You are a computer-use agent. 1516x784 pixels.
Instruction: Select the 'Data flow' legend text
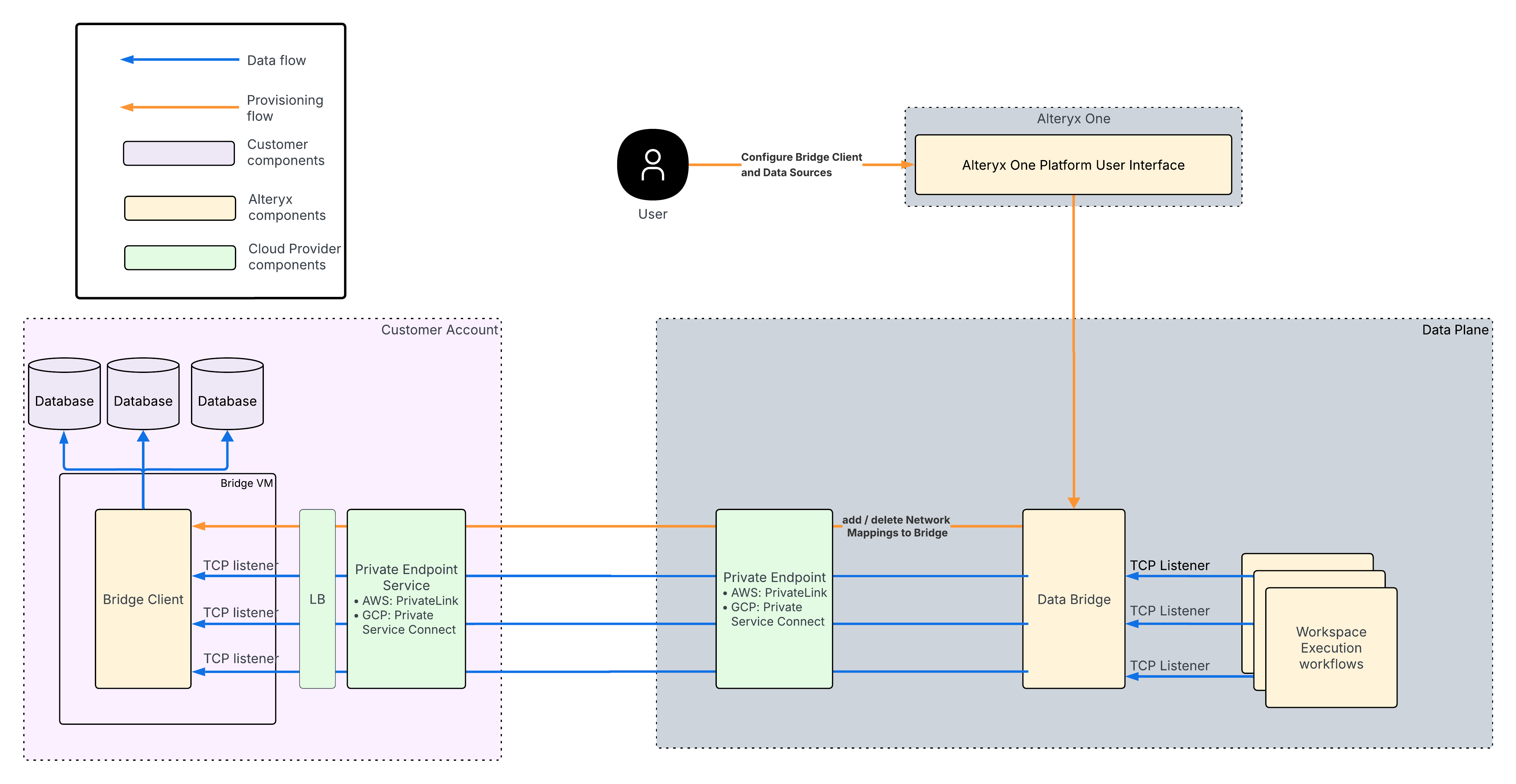click(x=276, y=60)
